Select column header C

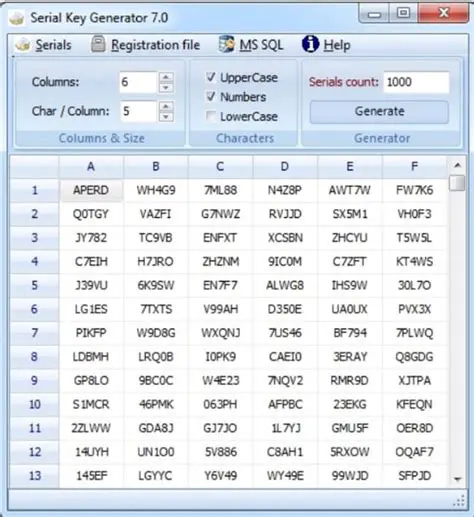pos(220,166)
